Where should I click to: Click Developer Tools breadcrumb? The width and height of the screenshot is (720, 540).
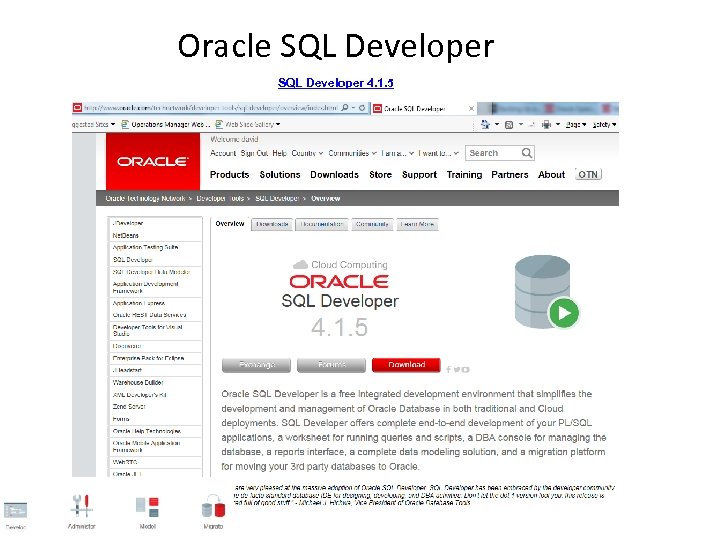(x=220, y=198)
